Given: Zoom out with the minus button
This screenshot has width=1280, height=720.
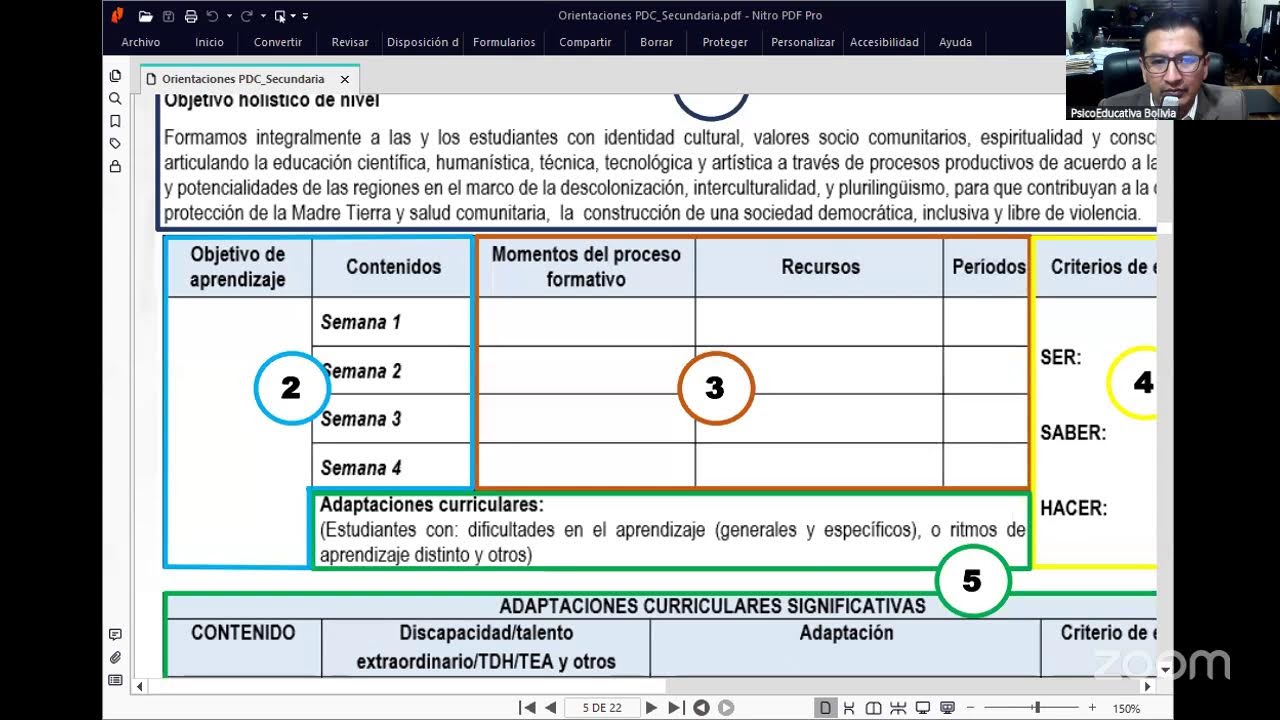Looking at the screenshot, I should tap(970, 708).
